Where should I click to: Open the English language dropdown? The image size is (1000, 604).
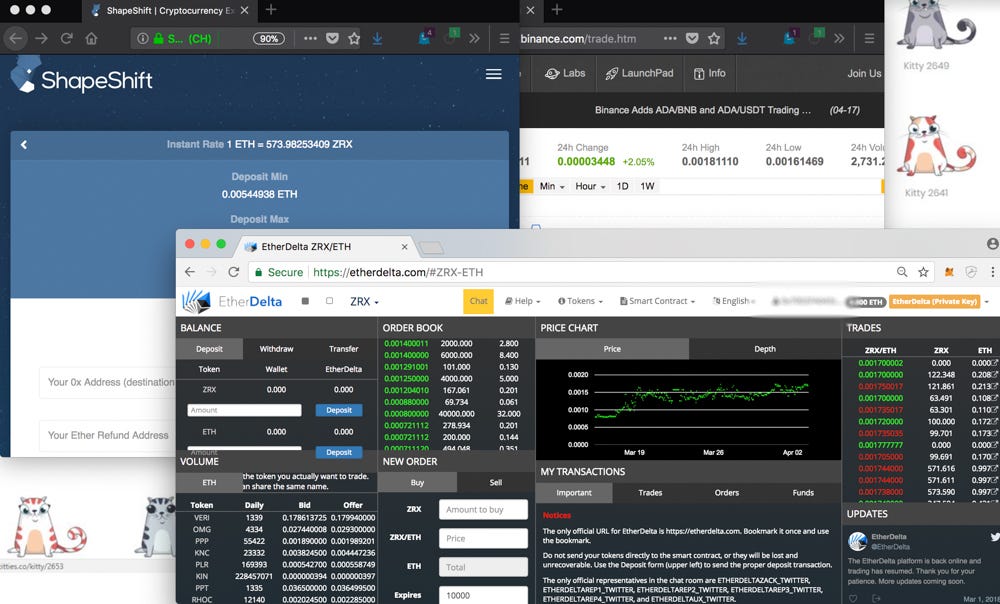click(x=734, y=301)
